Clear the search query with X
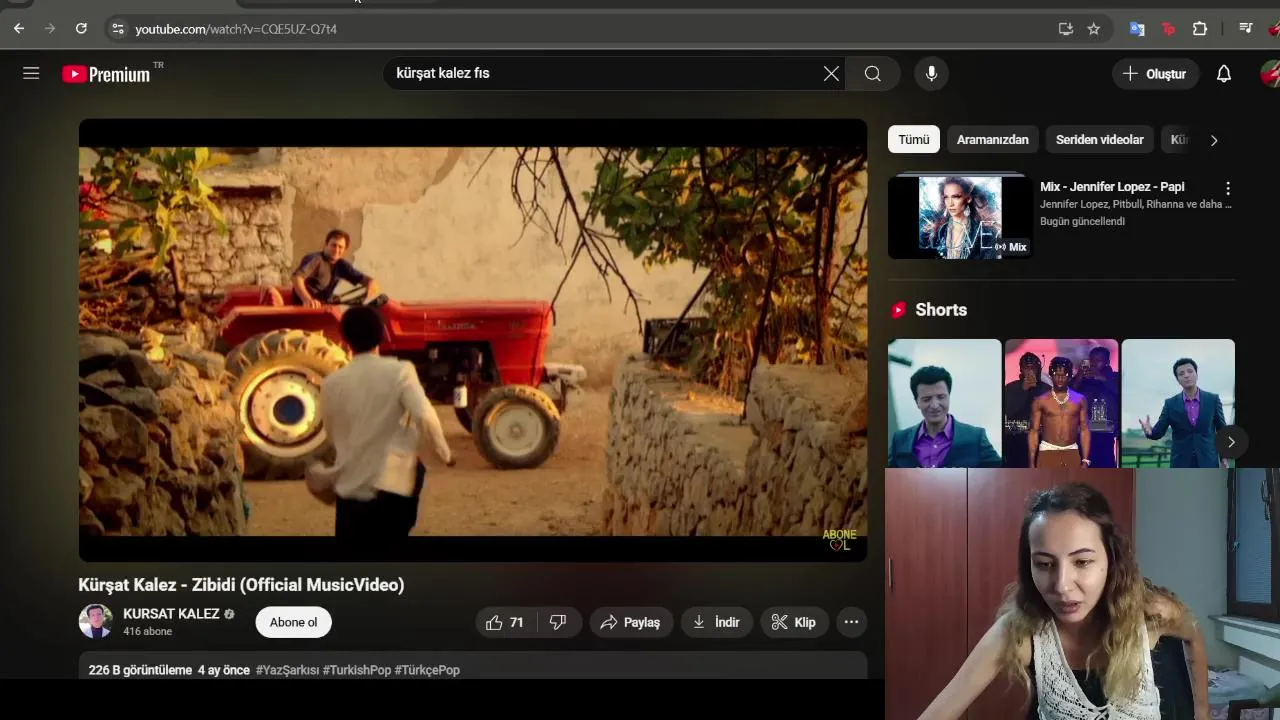 coord(831,73)
